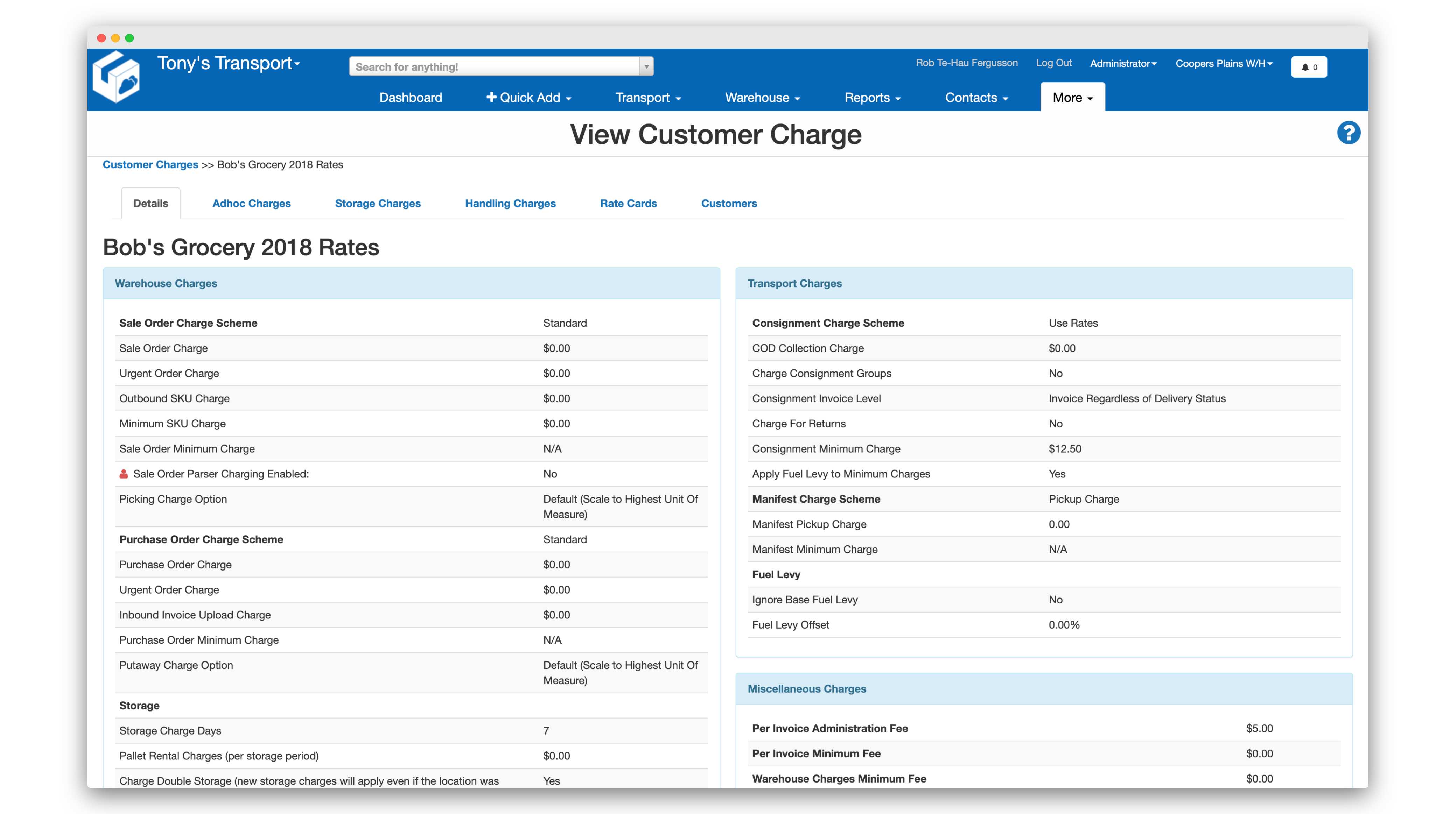Viewport: 1456px width, 814px height.
Task: Open the Reports navigation menu
Action: pos(871,98)
